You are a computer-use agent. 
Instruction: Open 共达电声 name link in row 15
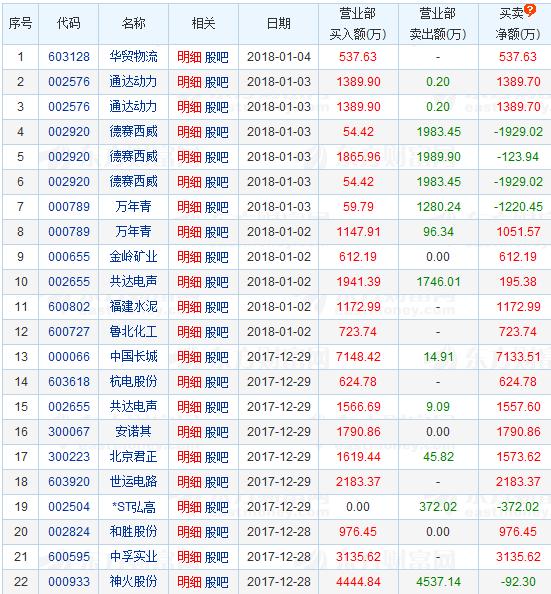[x=133, y=407]
